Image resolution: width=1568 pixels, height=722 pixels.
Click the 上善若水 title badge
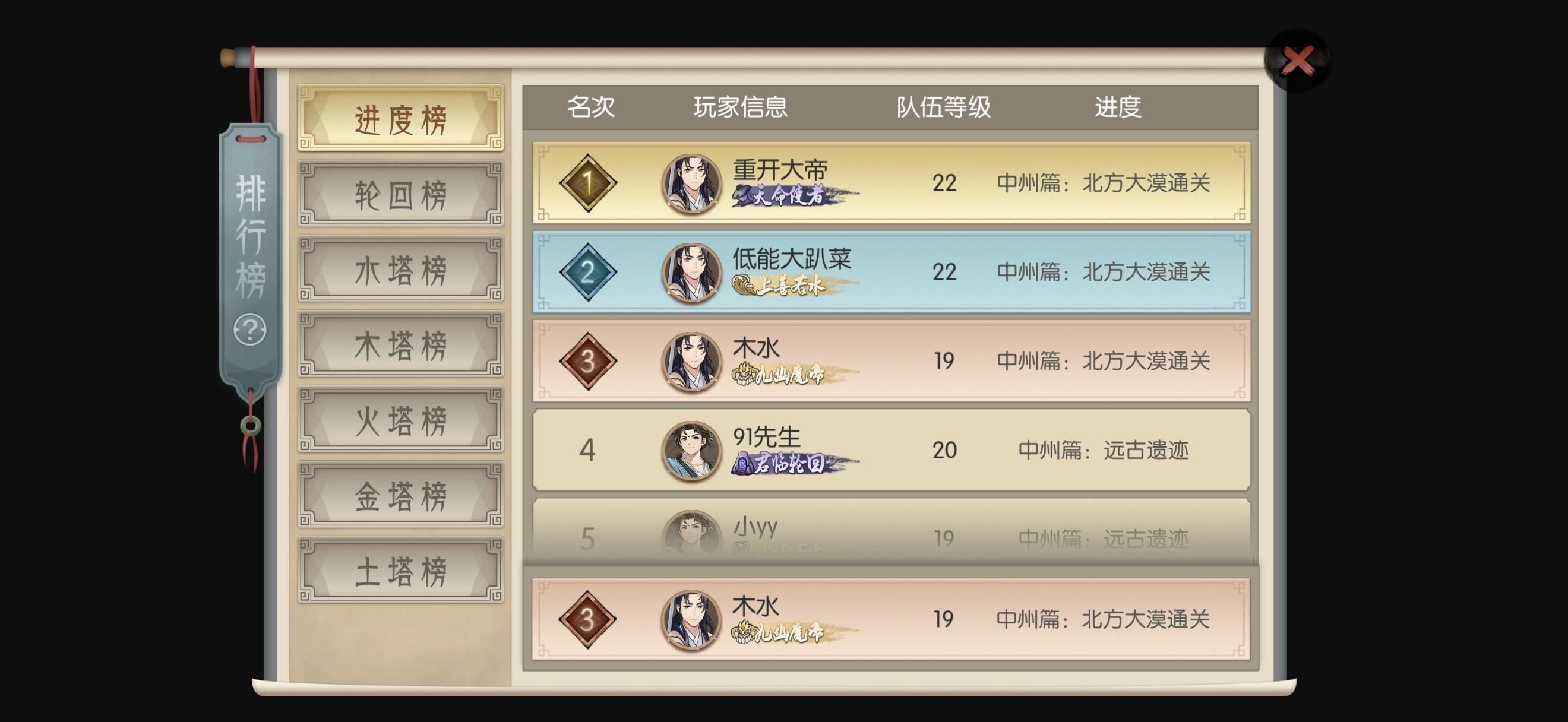pyautogui.click(x=795, y=284)
